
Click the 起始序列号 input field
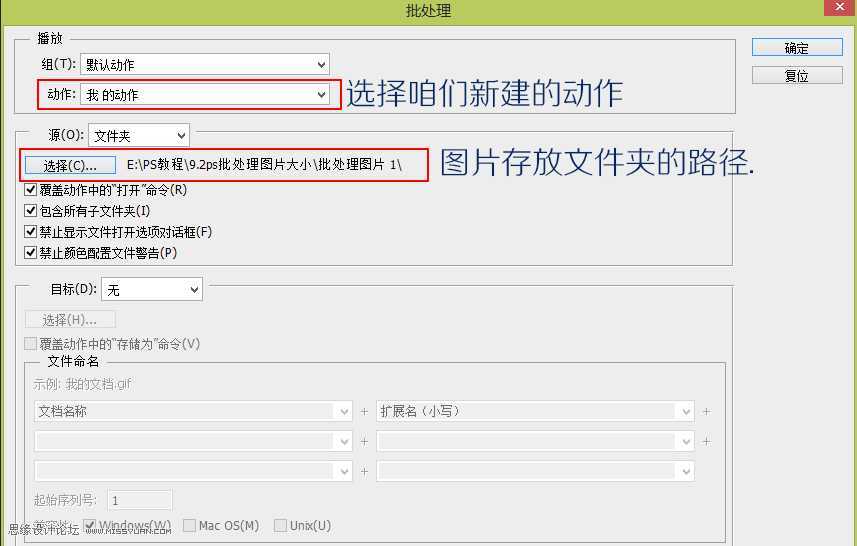[x=140, y=500]
